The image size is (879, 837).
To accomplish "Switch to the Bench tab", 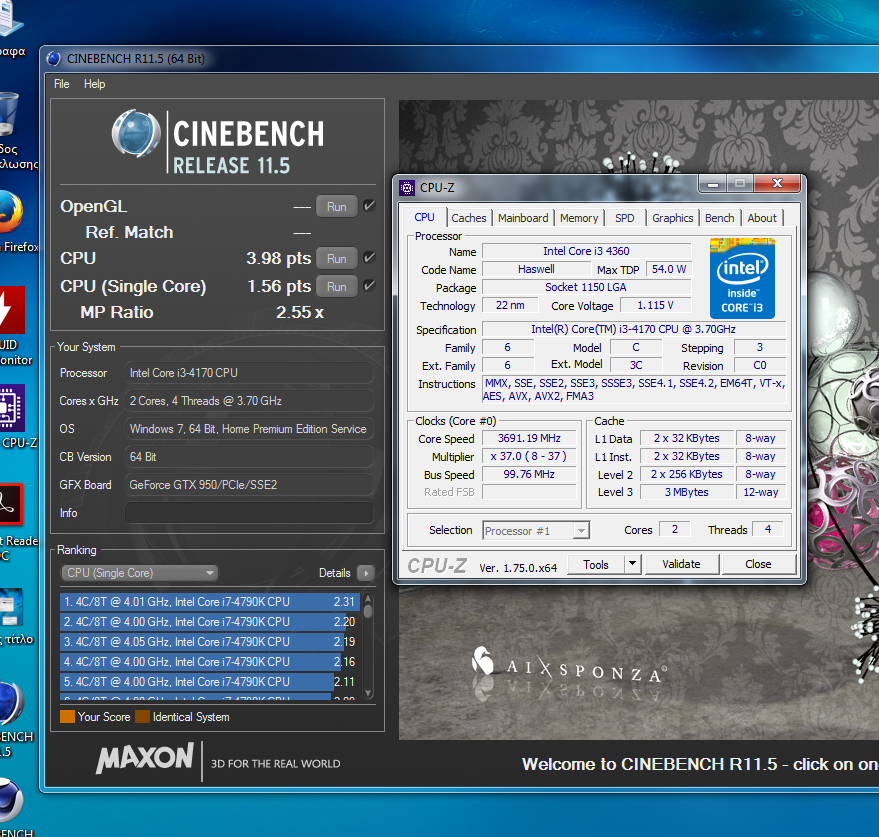I will pyautogui.click(x=719, y=218).
